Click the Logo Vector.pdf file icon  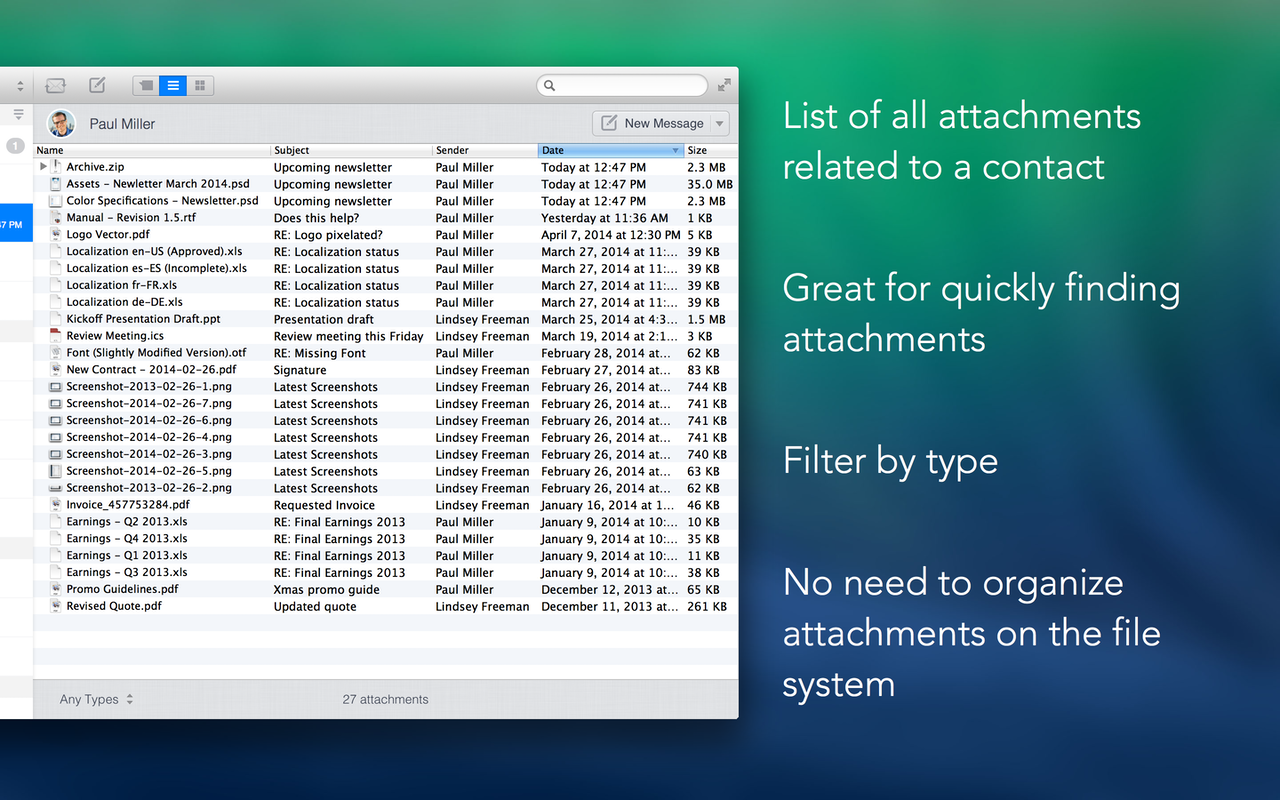[56, 235]
